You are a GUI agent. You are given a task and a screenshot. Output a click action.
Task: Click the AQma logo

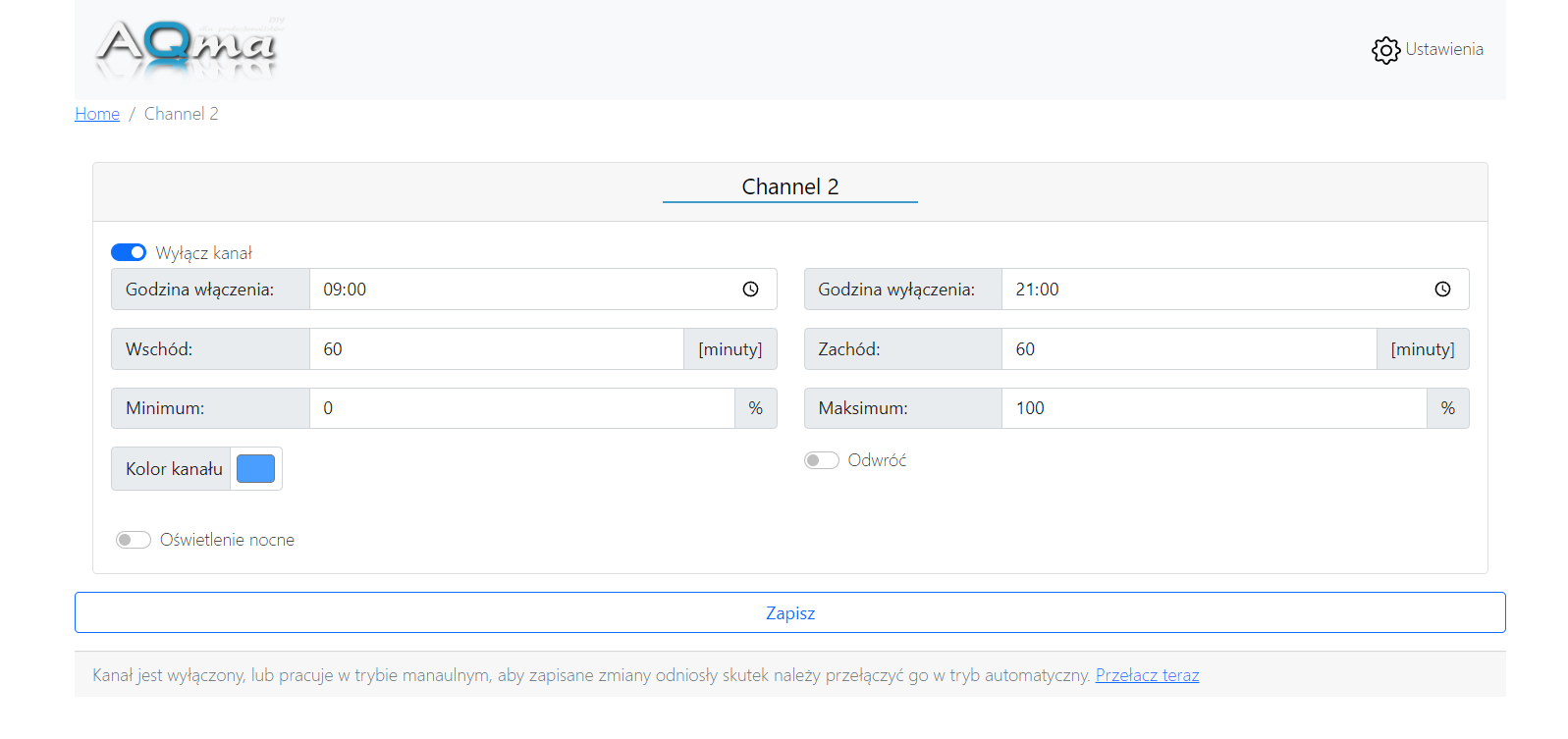click(187, 47)
